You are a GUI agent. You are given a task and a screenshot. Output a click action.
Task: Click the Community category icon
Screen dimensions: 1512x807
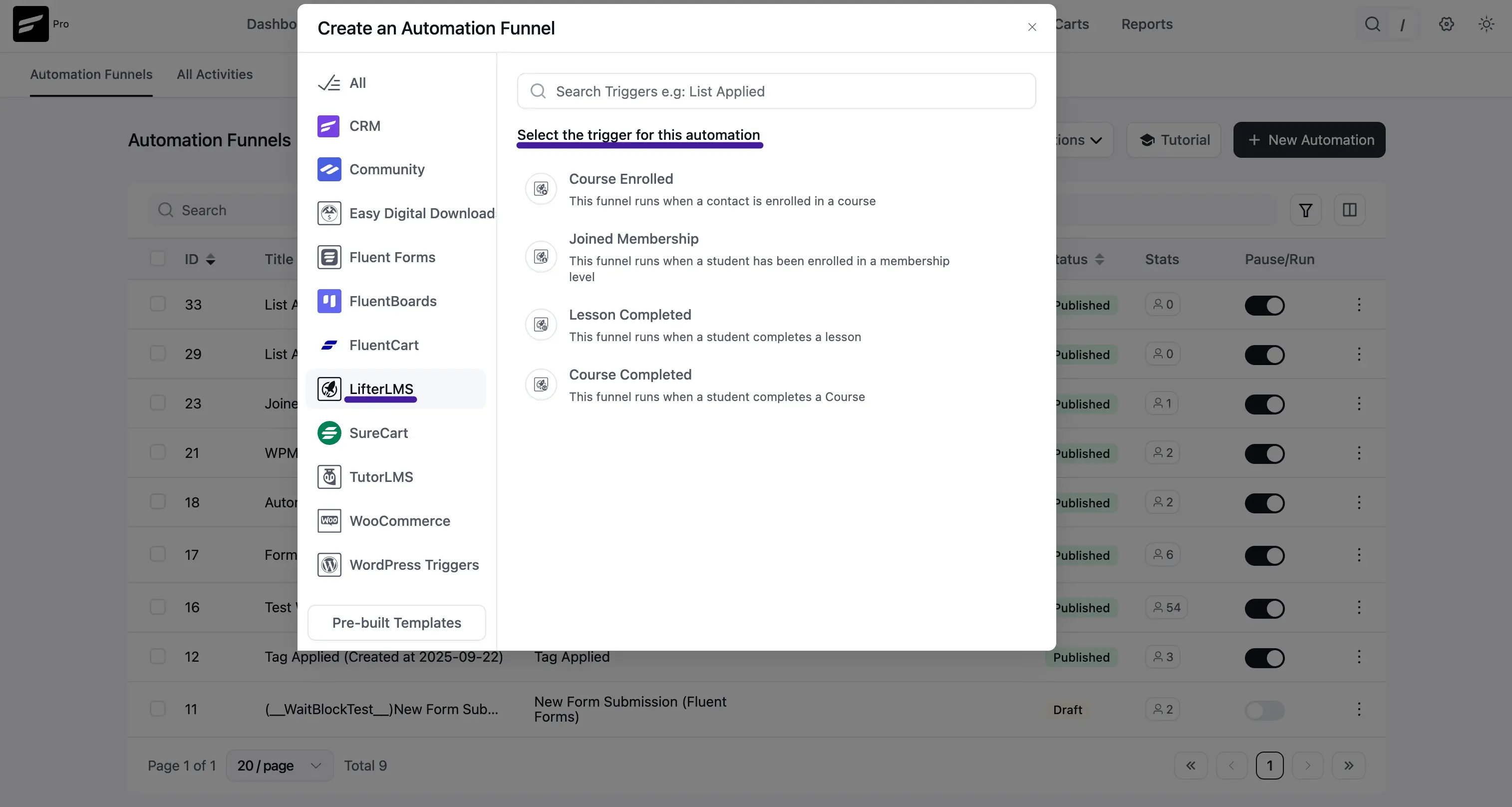point(328,169)
